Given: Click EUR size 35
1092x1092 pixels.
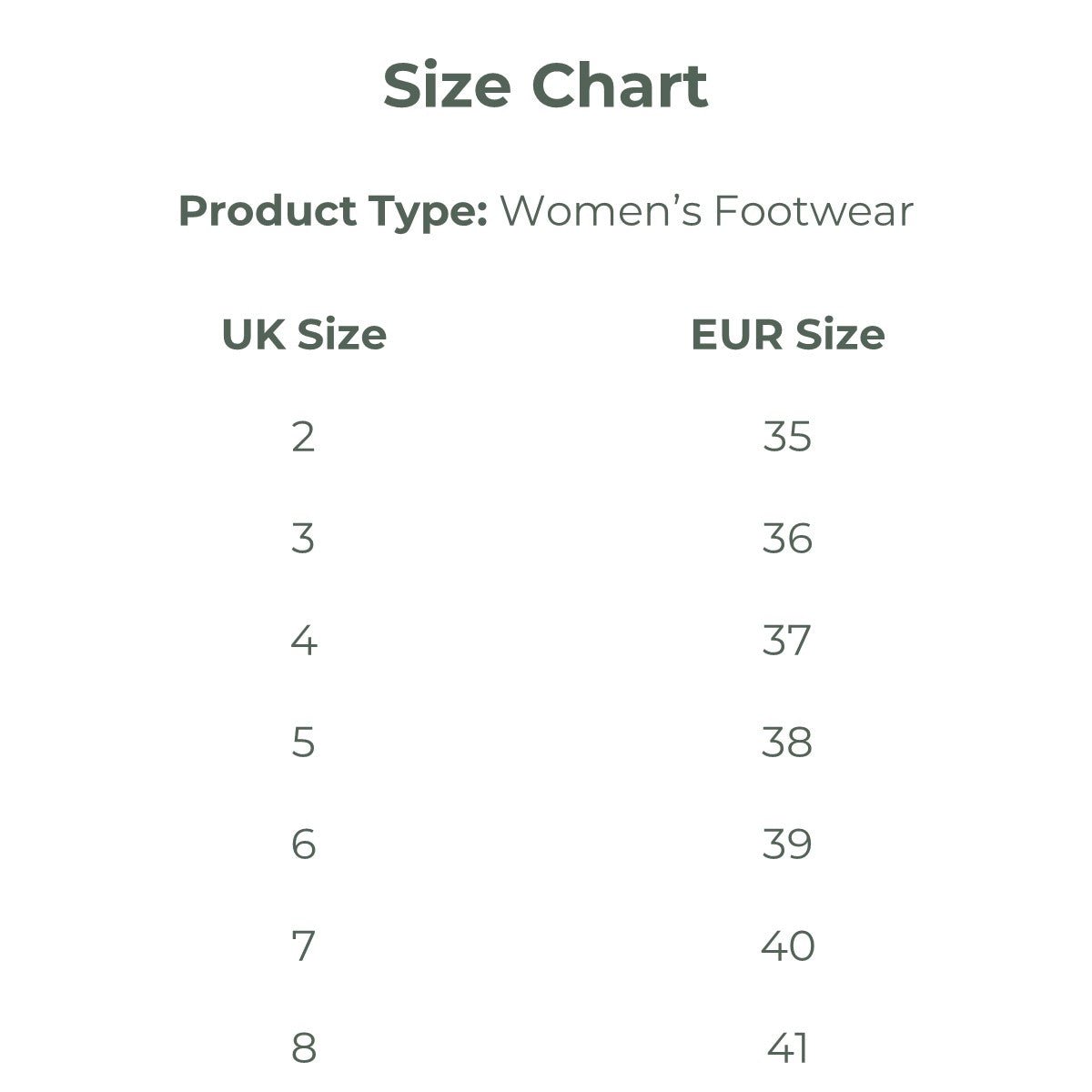Looking at the screenshot, I should pyautogui.click(x=787, y=437).
